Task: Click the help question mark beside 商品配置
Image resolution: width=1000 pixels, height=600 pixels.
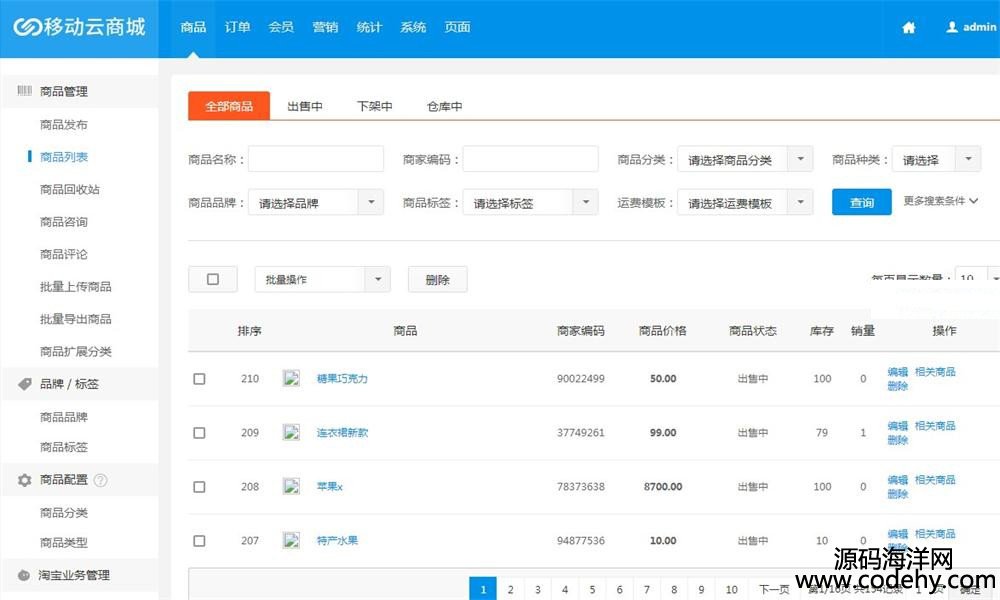Action: pos(100,480)
